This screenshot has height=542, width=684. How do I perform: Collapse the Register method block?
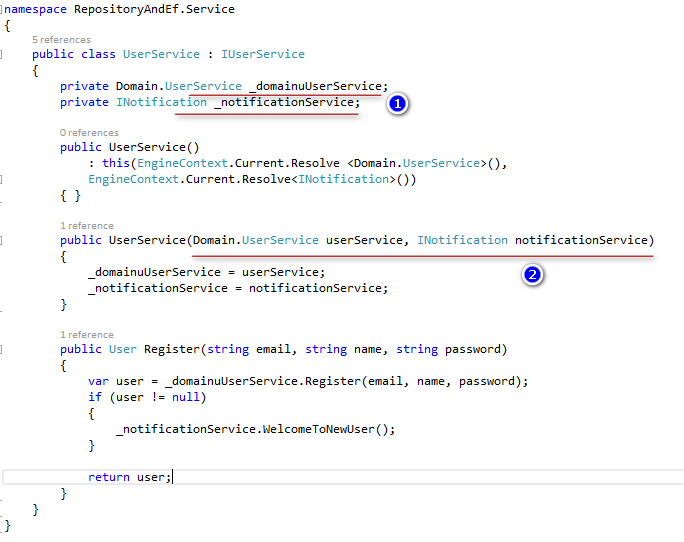pyautogui.click(x=4, y=350)
